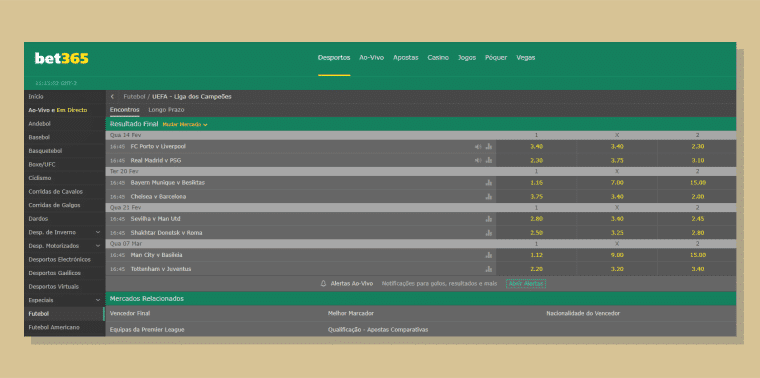Open the Vencedor Final market link
760x378 pixels.
click(x=130, y=314)
